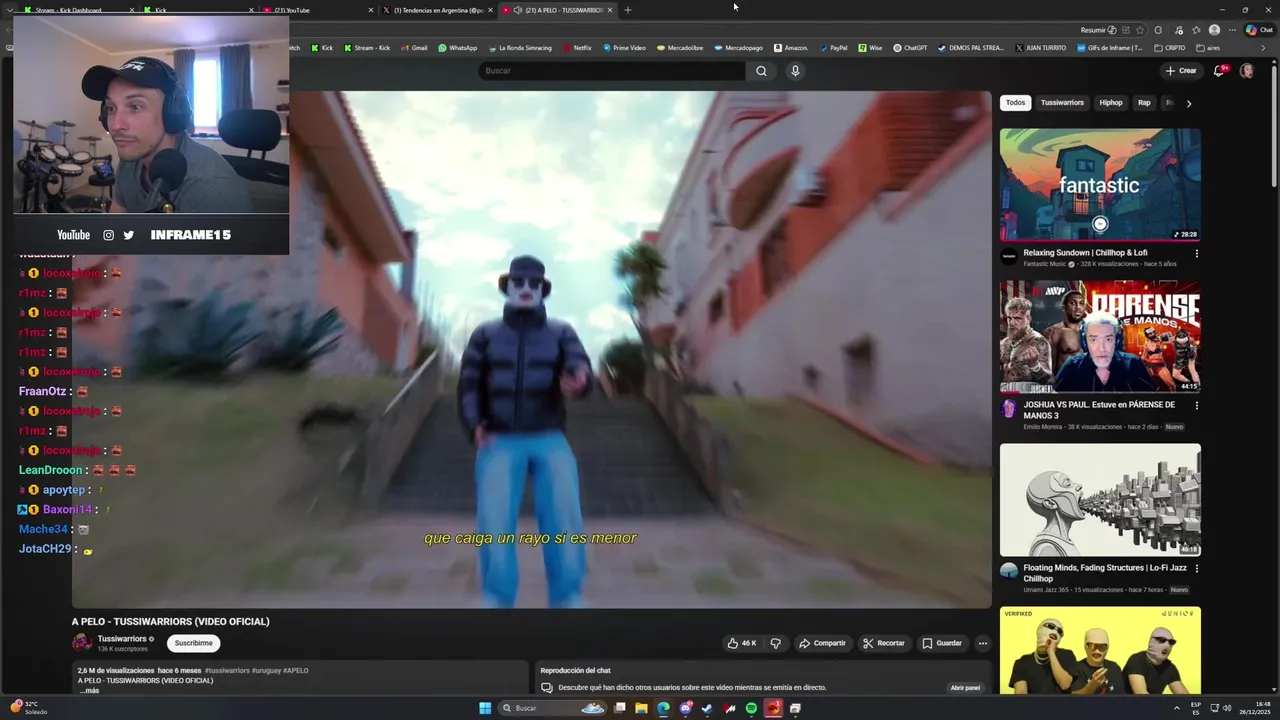The width and height of the screenshot is (1280, 720).
Task: Click the video player to pause
Action: [x=531, y=349]
